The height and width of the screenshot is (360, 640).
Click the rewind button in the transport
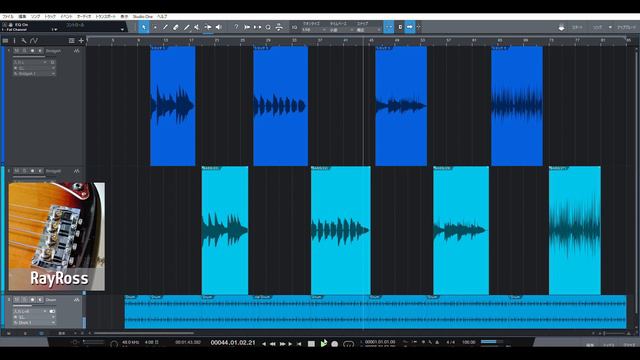[x=272, y=344]
